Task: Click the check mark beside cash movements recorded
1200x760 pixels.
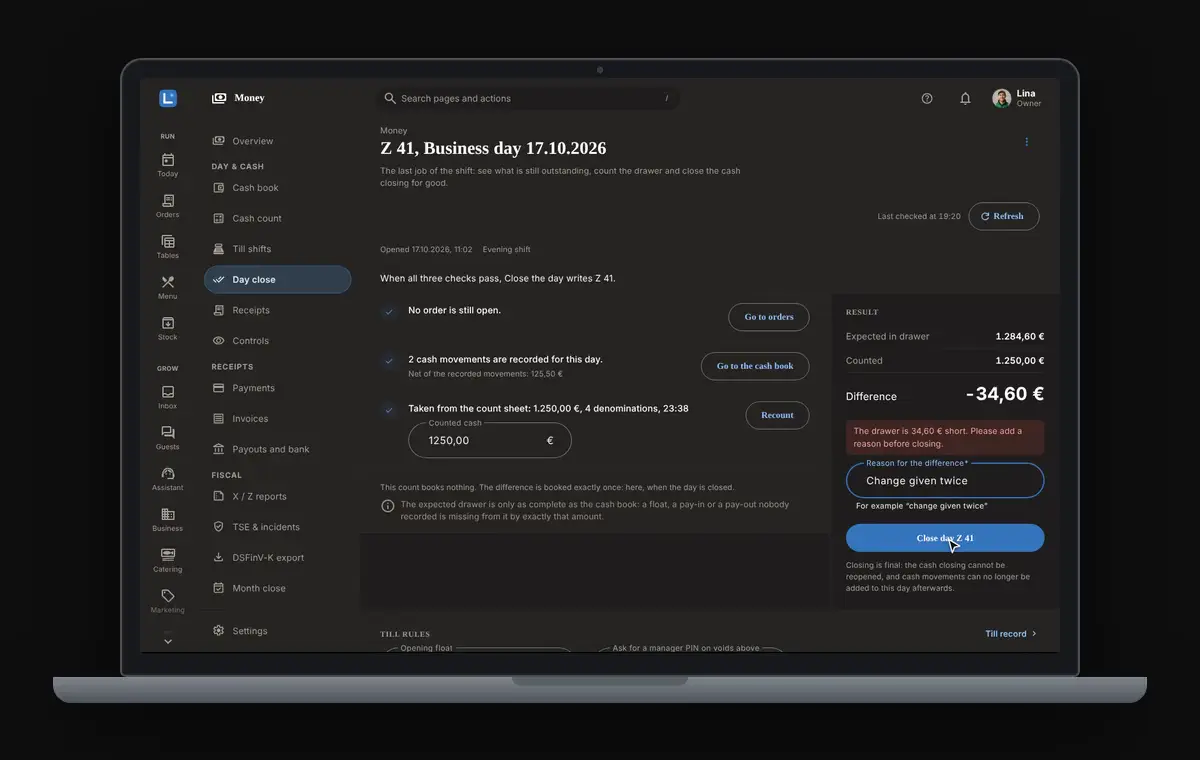Action: (x=389, y=361)
